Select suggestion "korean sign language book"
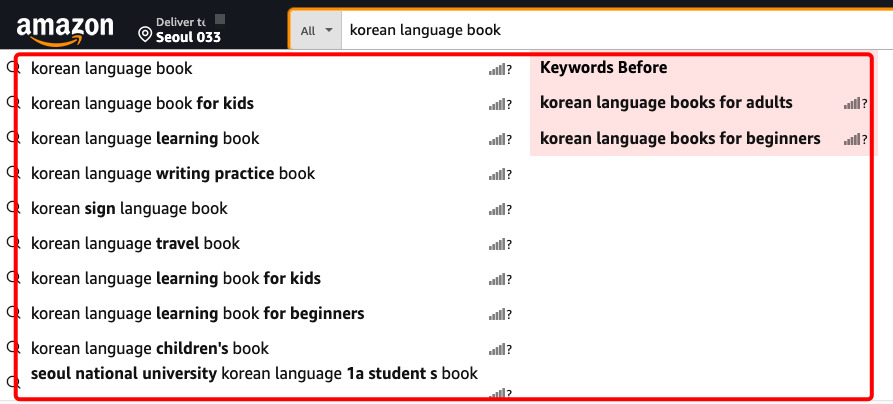This screenshot has height=404, width=893. pyautogui.click(x=129, y=209)
